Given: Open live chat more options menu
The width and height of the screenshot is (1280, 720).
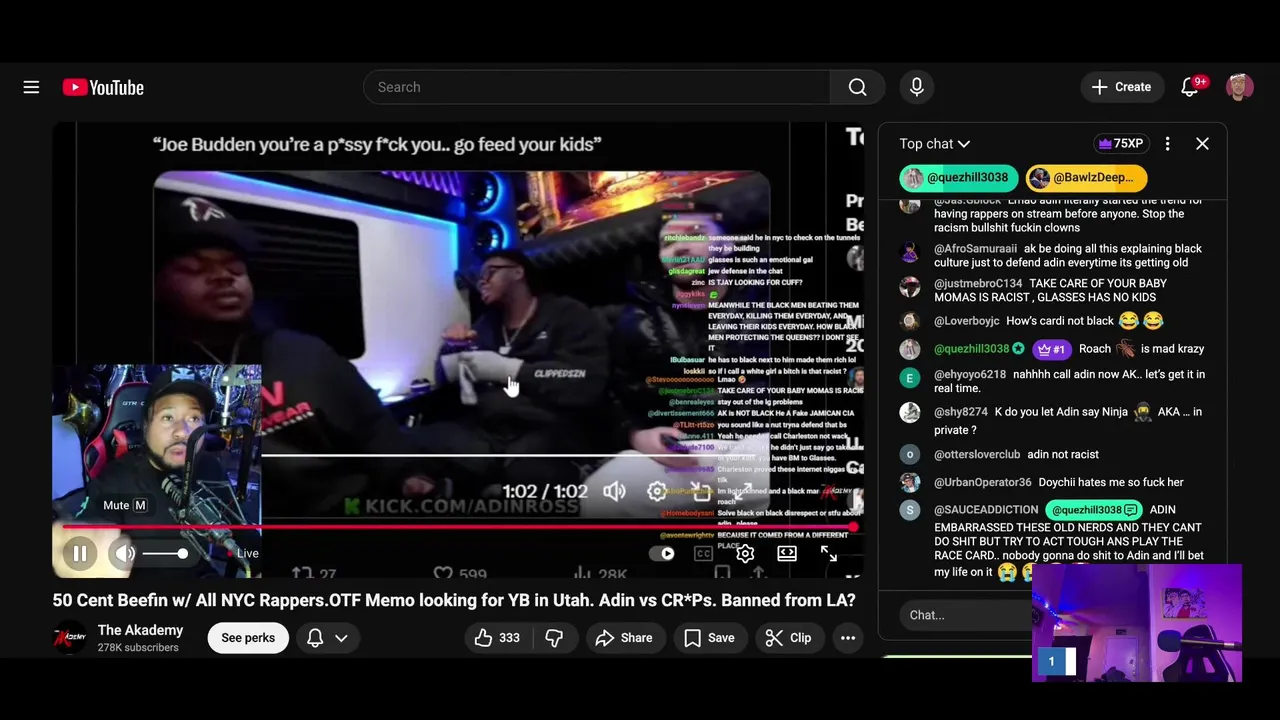Looking at the screenshot, I should coord(1167,144).
